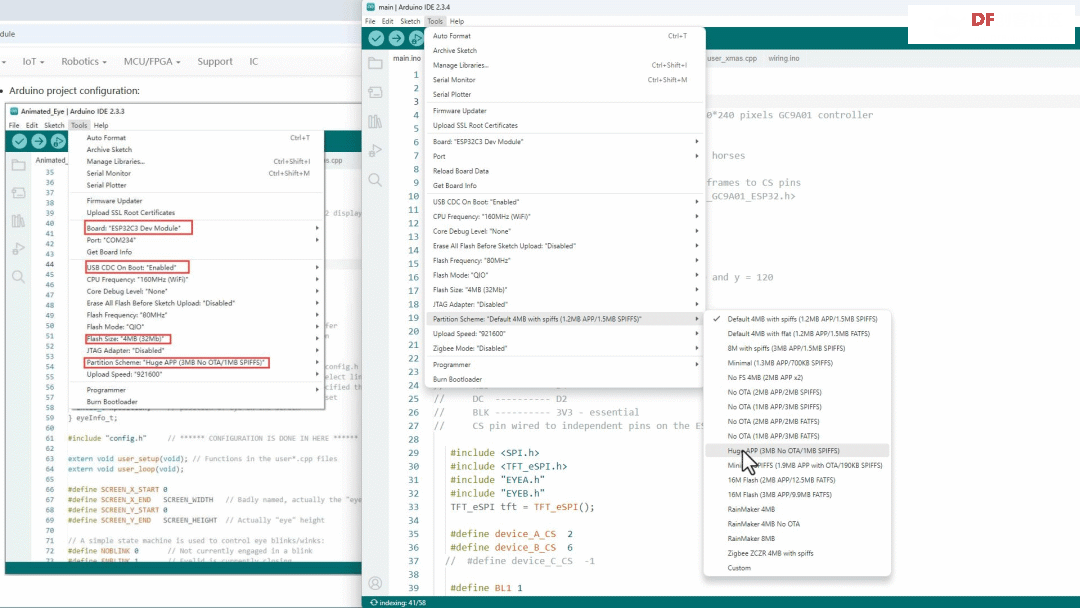The image size is (1080, 608).
Task: Choose Archive Sketch in main Tools menu
Action: [x=565, y=50]
